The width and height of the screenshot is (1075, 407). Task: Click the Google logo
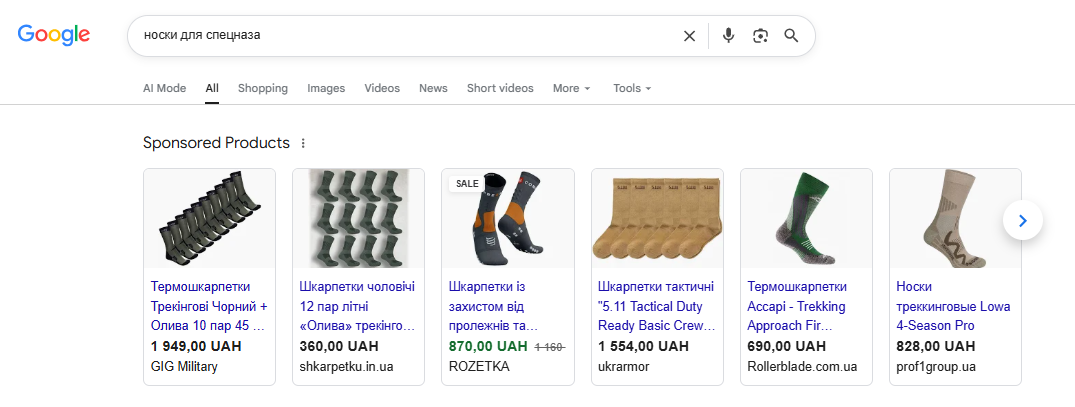pyautogui.click(x=53, y=34)
